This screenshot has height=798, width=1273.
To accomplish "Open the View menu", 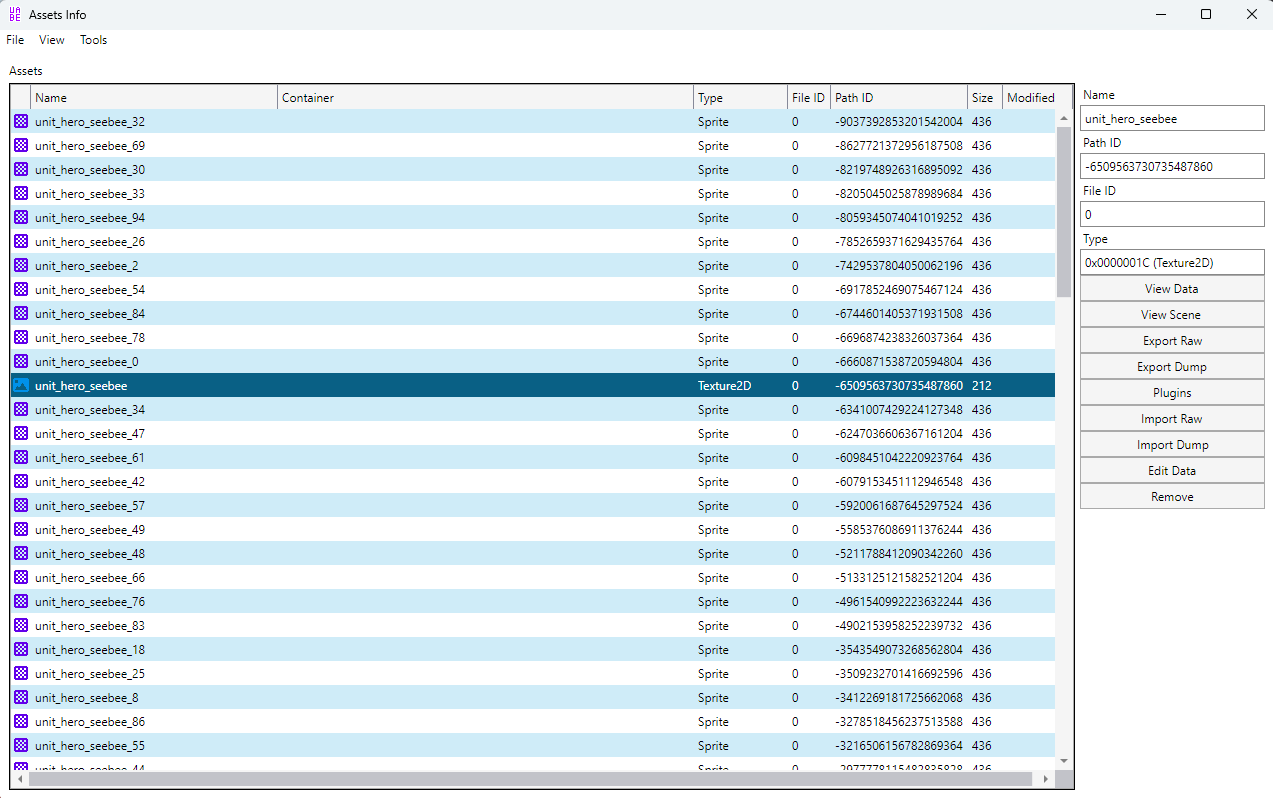I will [x=52, y=40].
